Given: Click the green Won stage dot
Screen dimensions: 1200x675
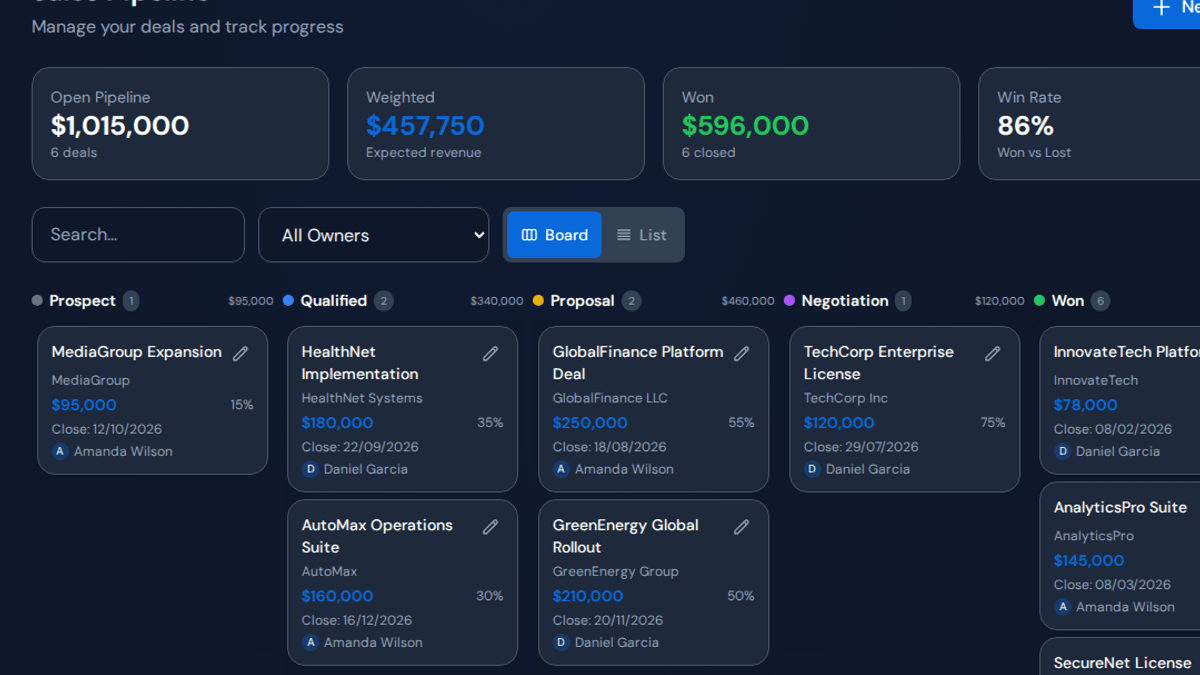Looking at the screenshot, I should click(x=1039, y=300).
